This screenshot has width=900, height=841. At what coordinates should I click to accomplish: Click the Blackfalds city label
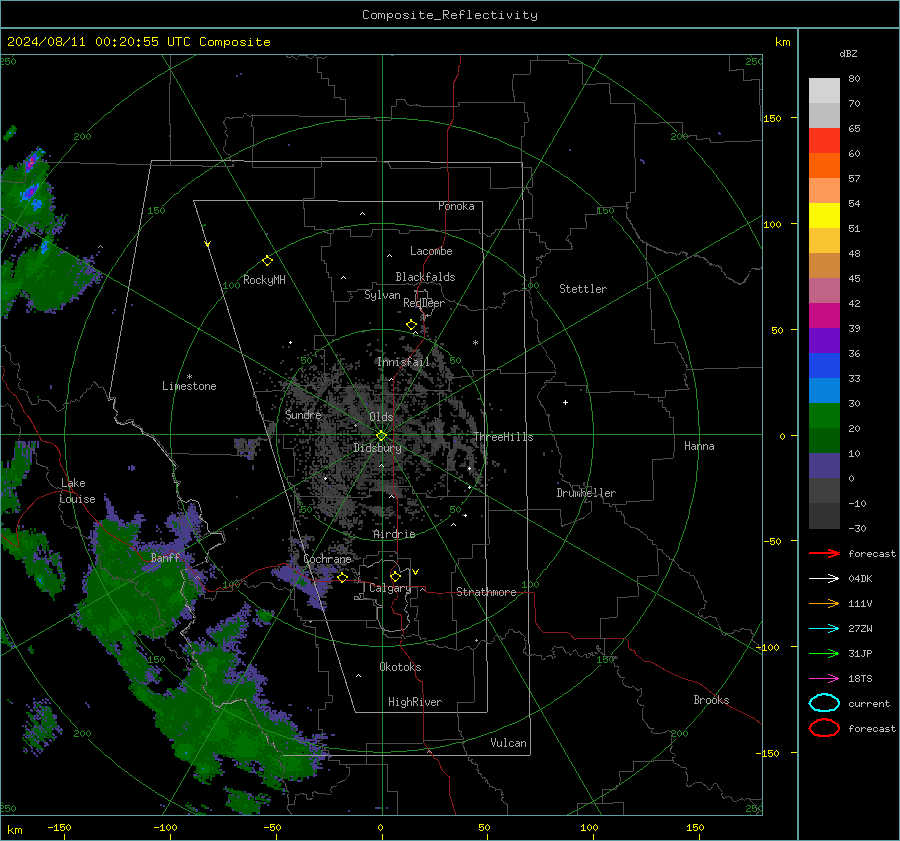(425, 277)
